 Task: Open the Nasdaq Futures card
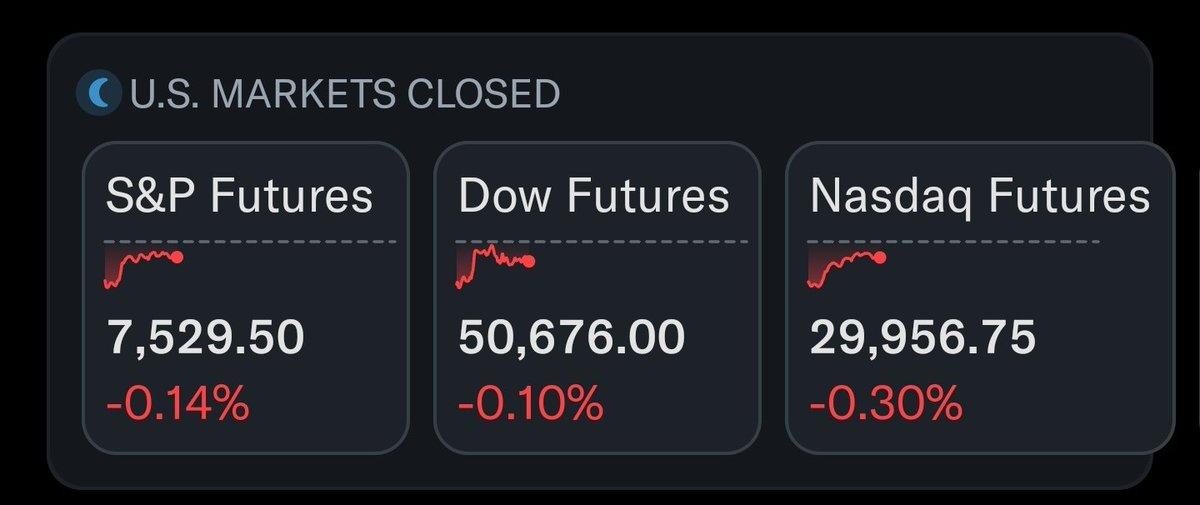[980, 298]
